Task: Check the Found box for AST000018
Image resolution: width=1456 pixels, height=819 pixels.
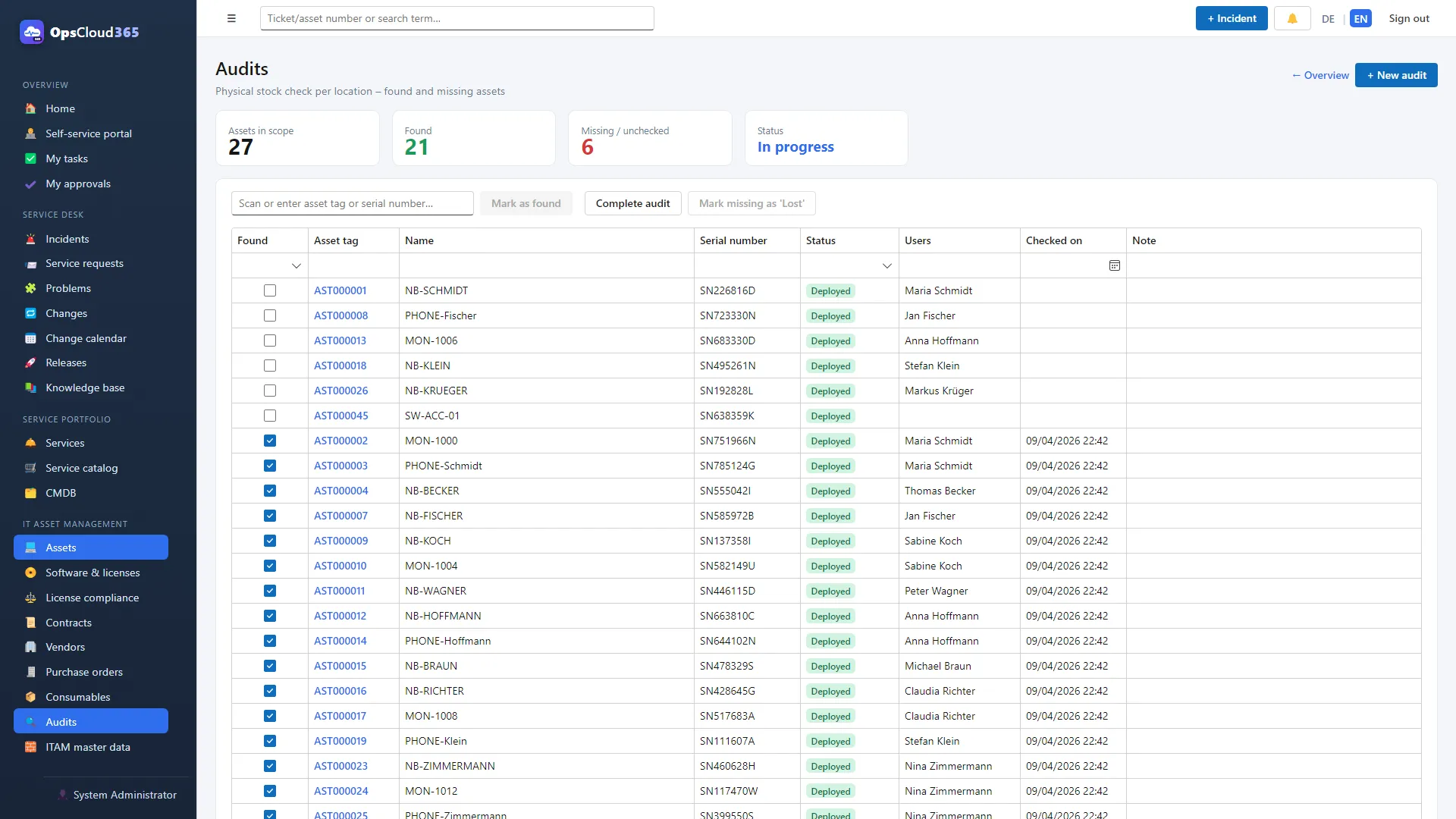Action: pos(270,366)
